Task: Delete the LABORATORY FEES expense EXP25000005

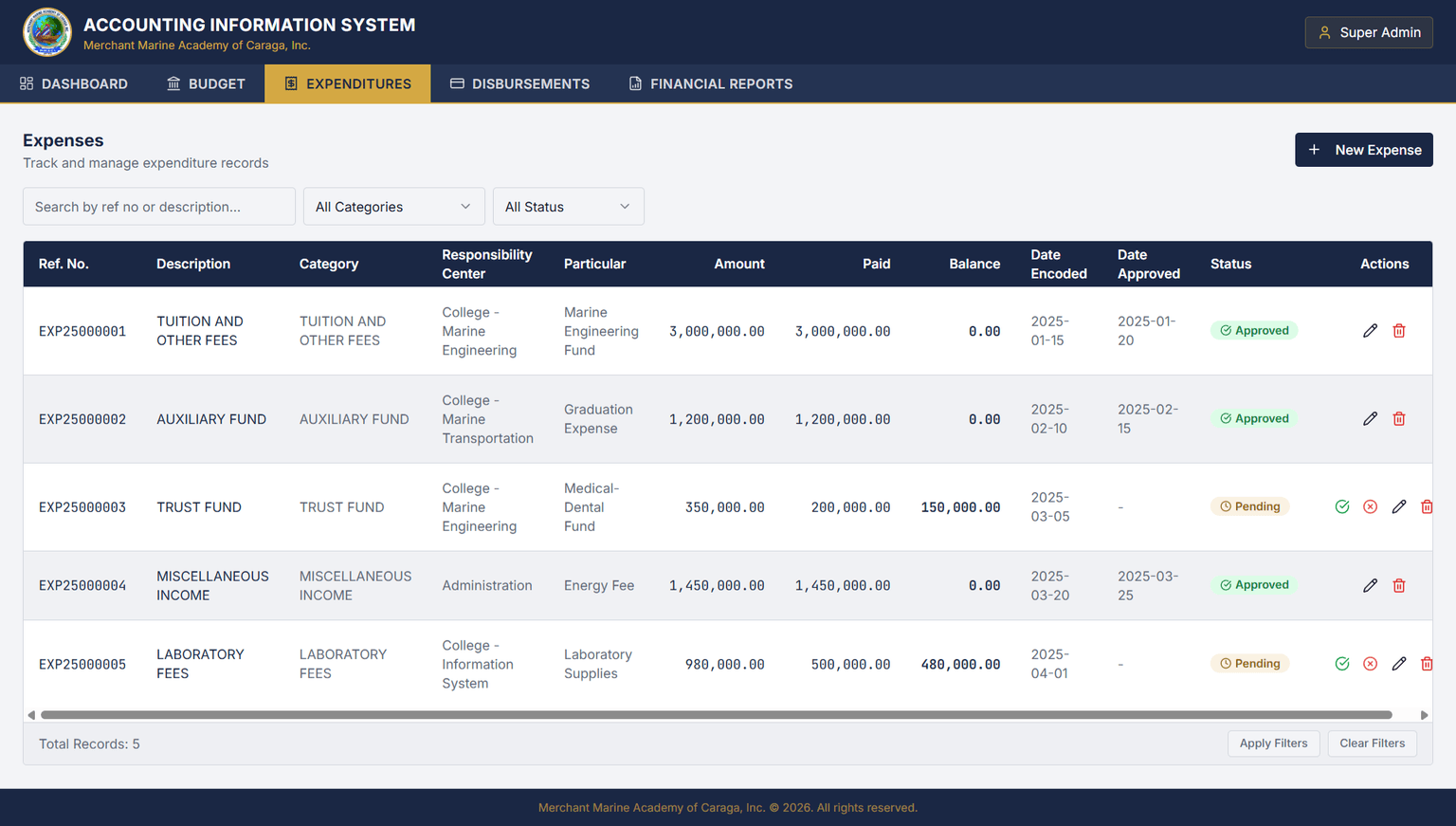Action: [1427, 664]
